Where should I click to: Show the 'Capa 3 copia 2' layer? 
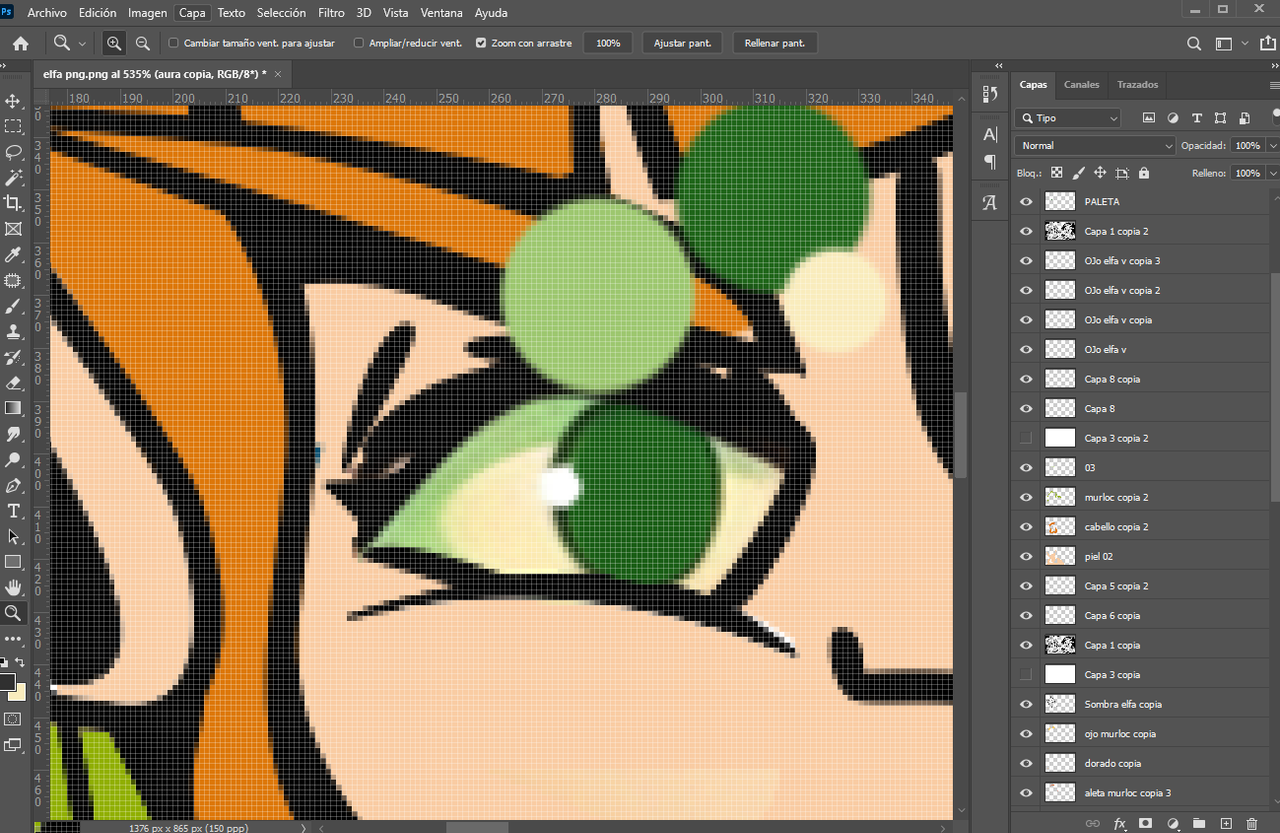click(1026, 438)
